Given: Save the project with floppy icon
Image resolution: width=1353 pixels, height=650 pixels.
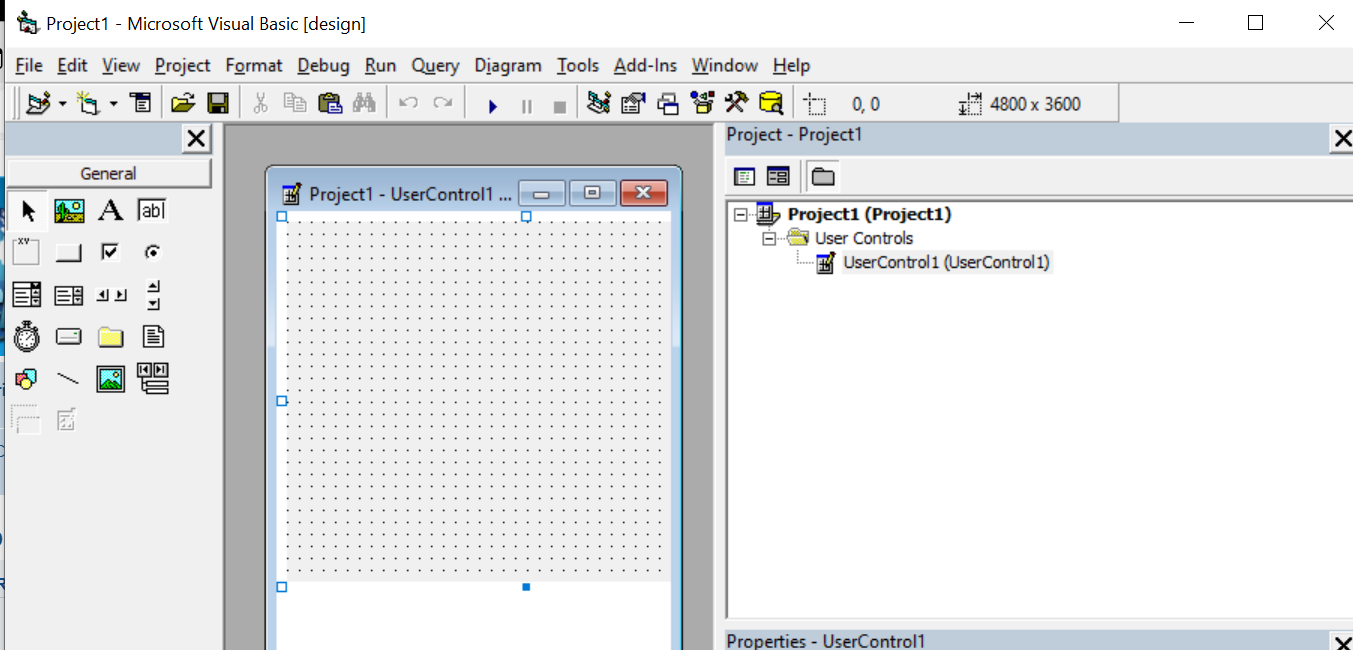Looking at the screenshot, I should coord(218,103).
